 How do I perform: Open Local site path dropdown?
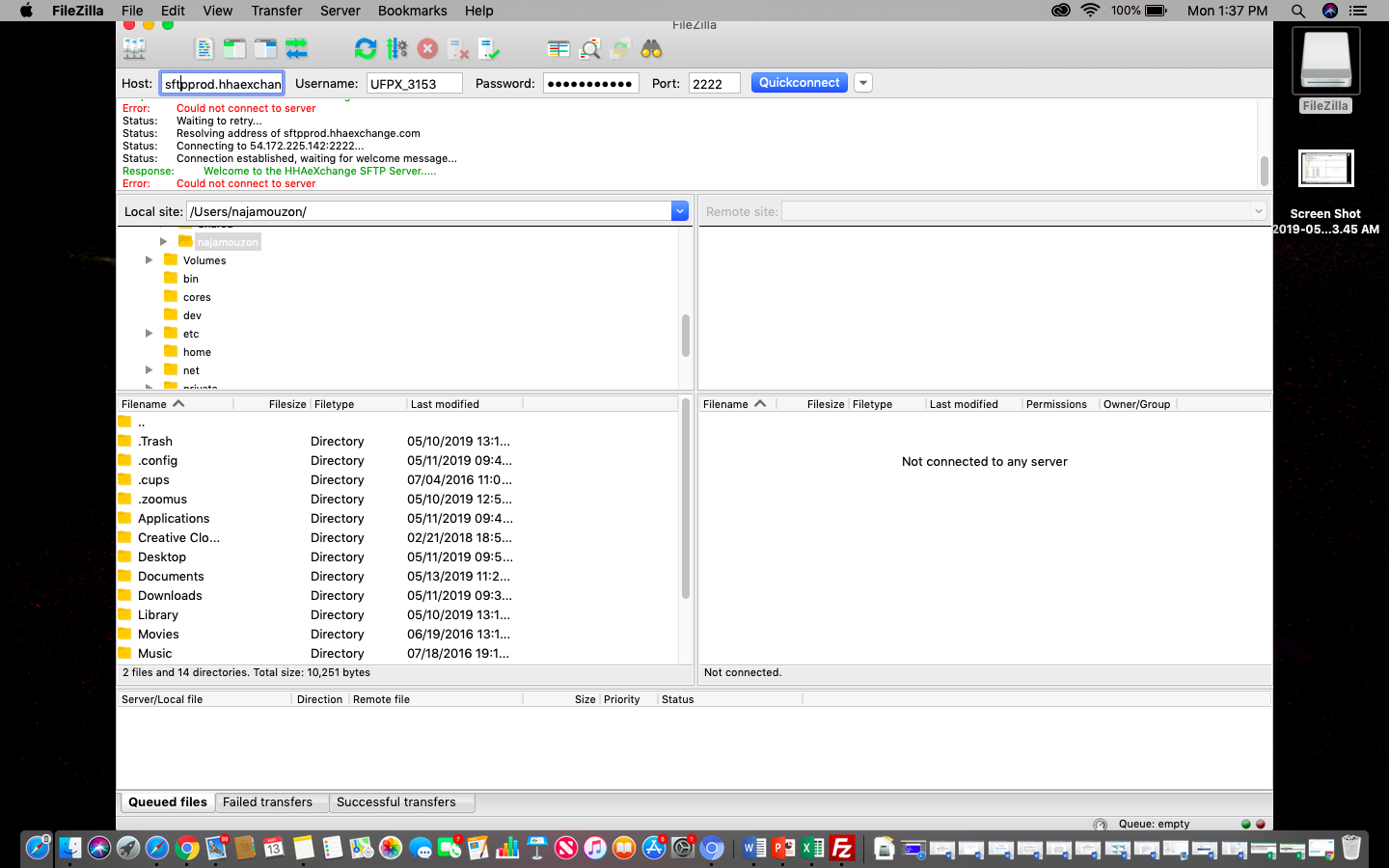(680, 211)
